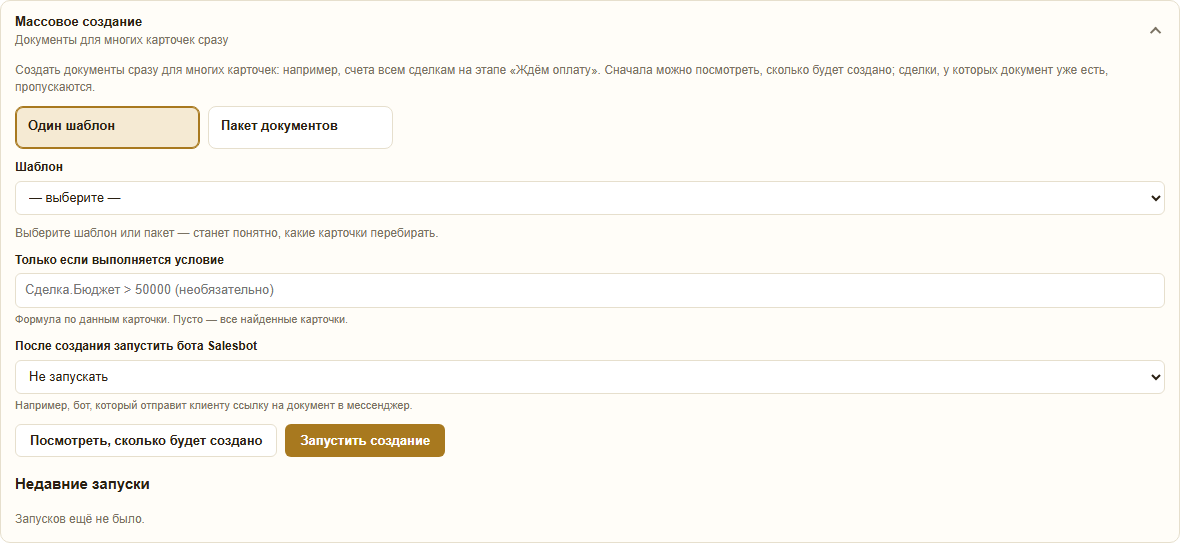The width and height of the screenshot is (1180, 543).
Task: Click the Шаблон field label
Action: click(x=39, y=167)
